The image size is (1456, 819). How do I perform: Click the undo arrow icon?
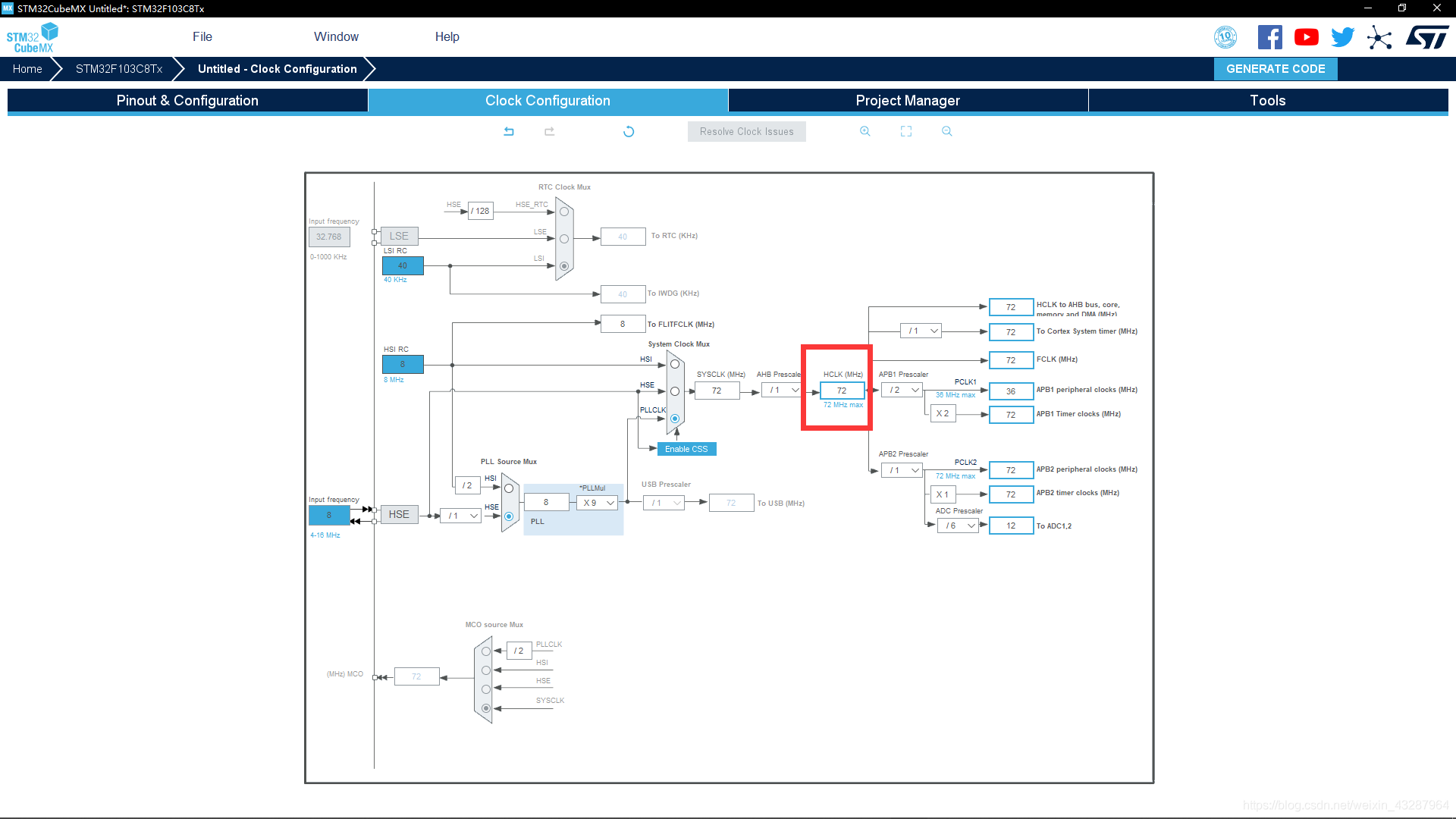point(509,131)
